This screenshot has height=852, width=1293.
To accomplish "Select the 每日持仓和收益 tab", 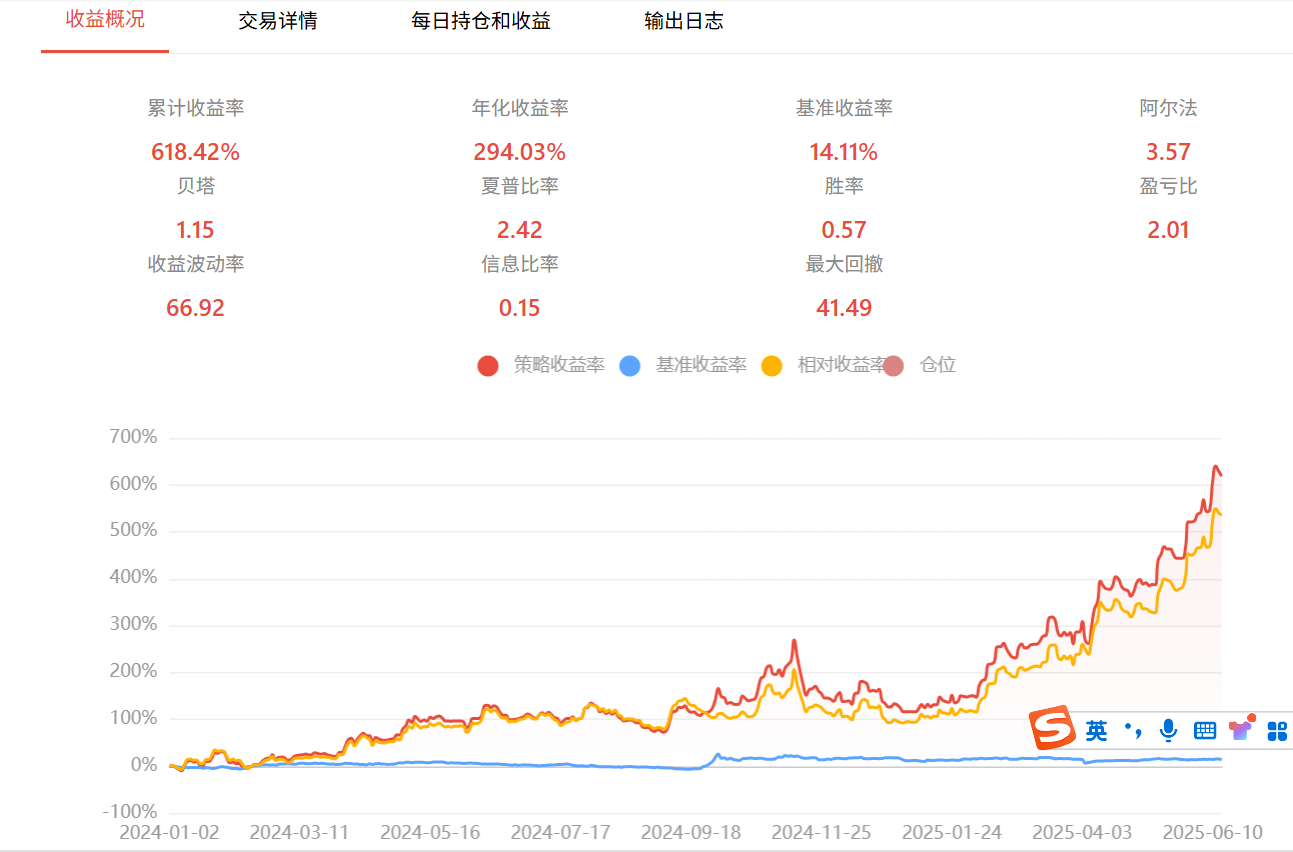I will [x=481, y=21].
